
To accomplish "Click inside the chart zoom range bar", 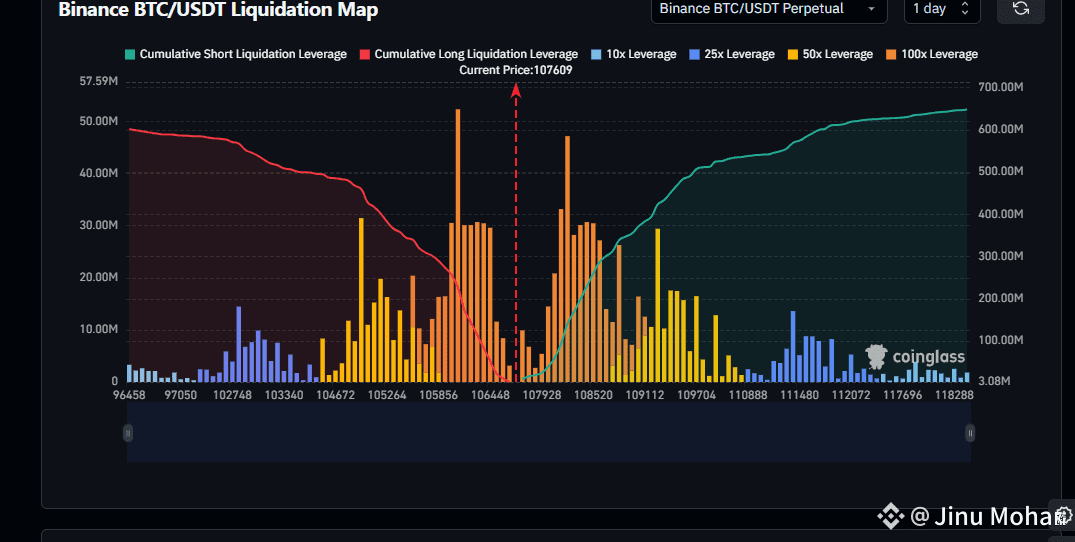I will pos(548,432).
